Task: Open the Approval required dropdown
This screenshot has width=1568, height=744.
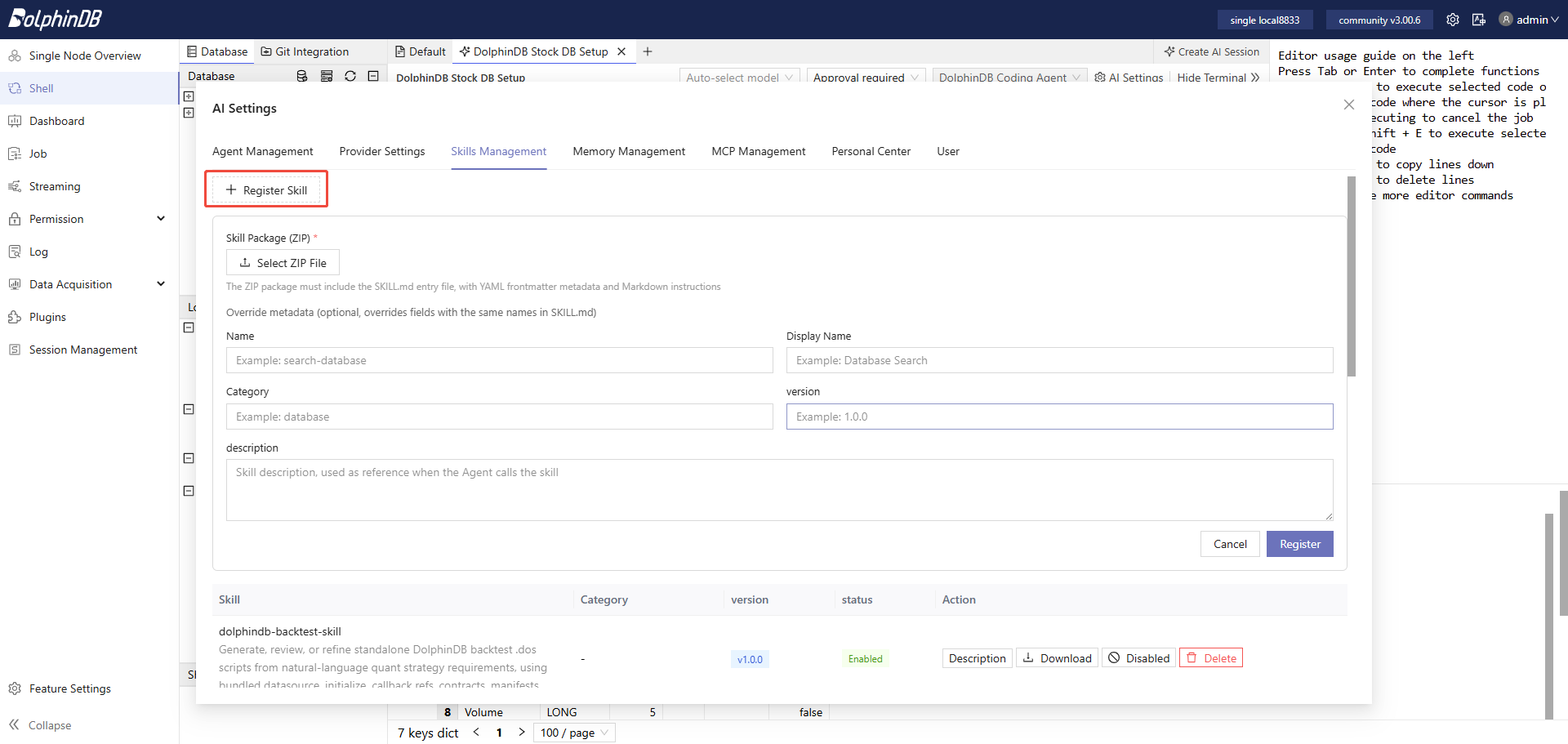Action: click(866, 78)
